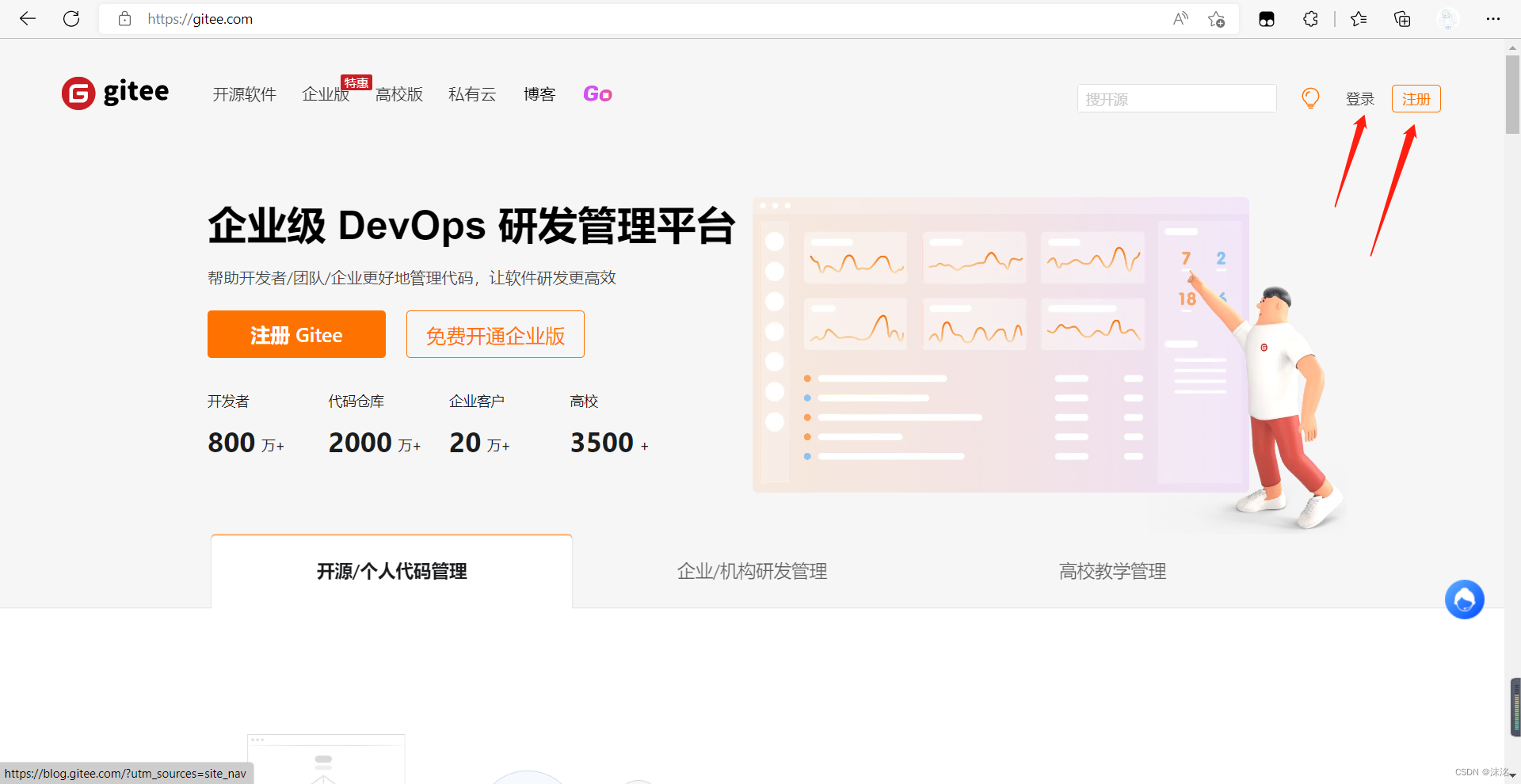The image size is (1521, 784).
Task: Click the gitee logo
Action: pos(116,93)
